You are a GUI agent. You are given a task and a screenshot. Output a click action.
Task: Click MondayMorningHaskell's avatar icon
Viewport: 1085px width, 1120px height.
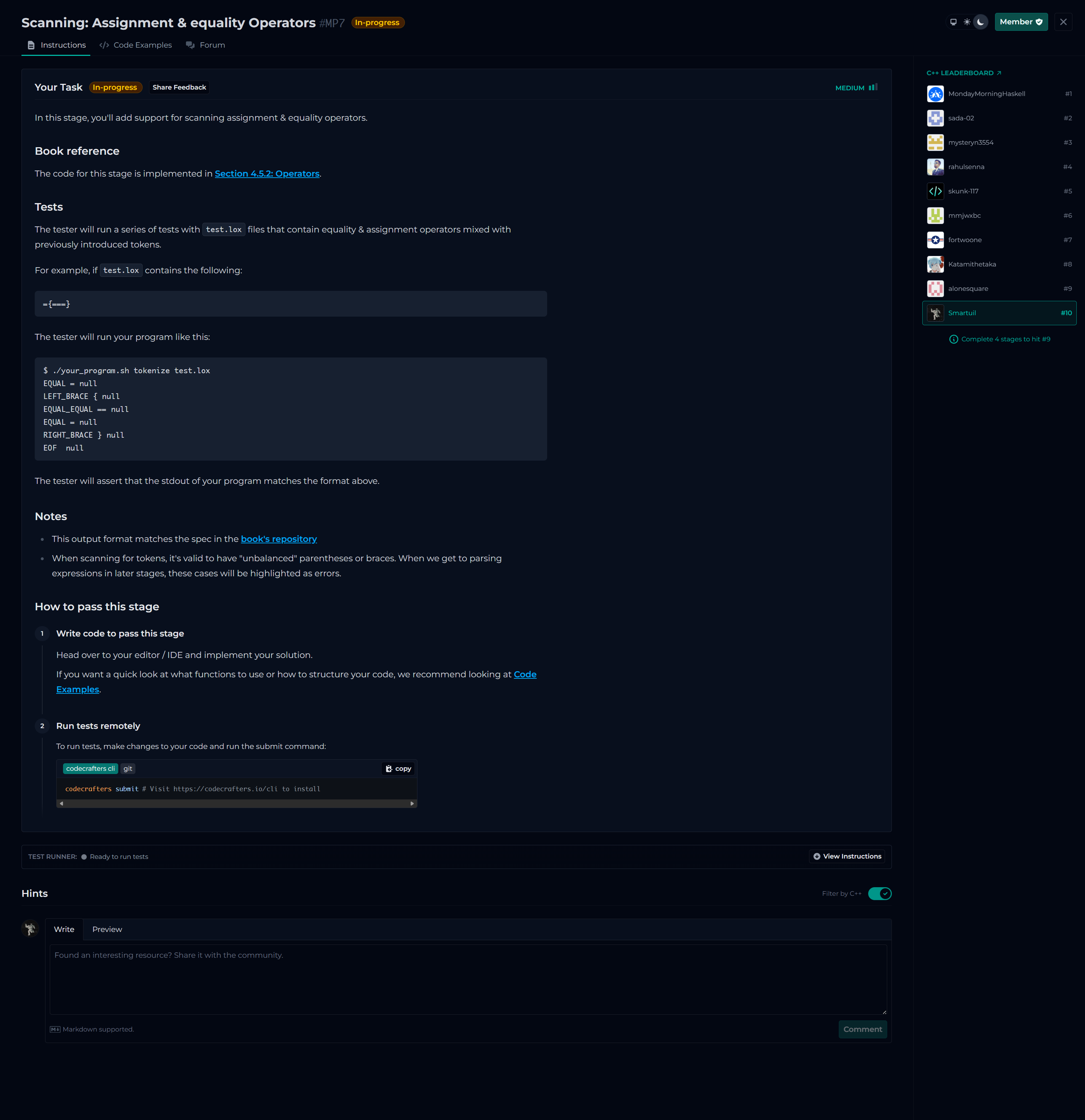(935, 94)
